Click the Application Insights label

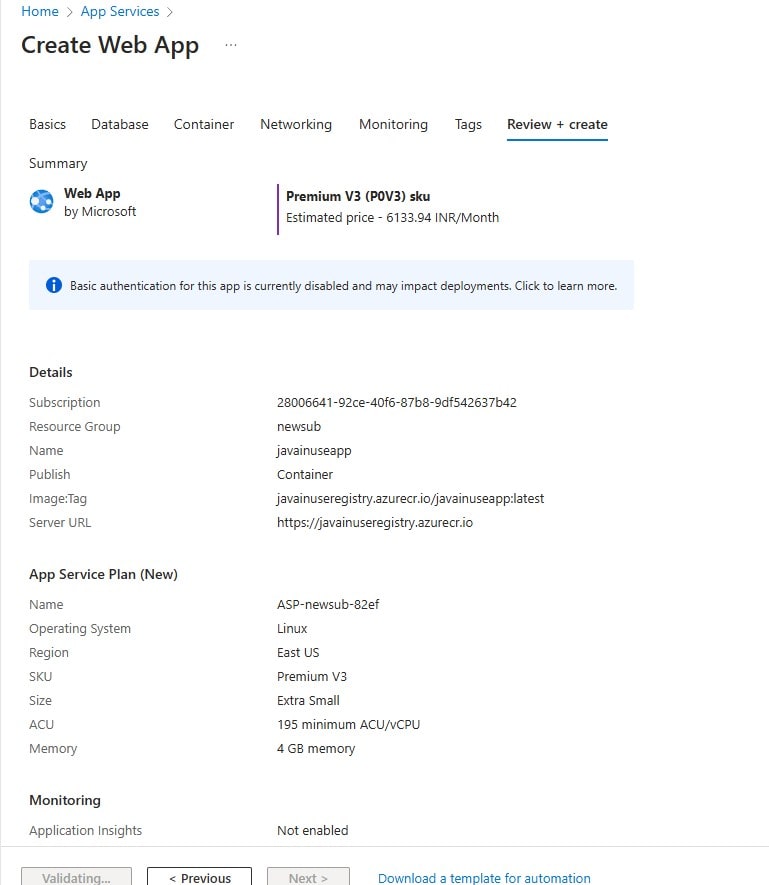point(85,831)
